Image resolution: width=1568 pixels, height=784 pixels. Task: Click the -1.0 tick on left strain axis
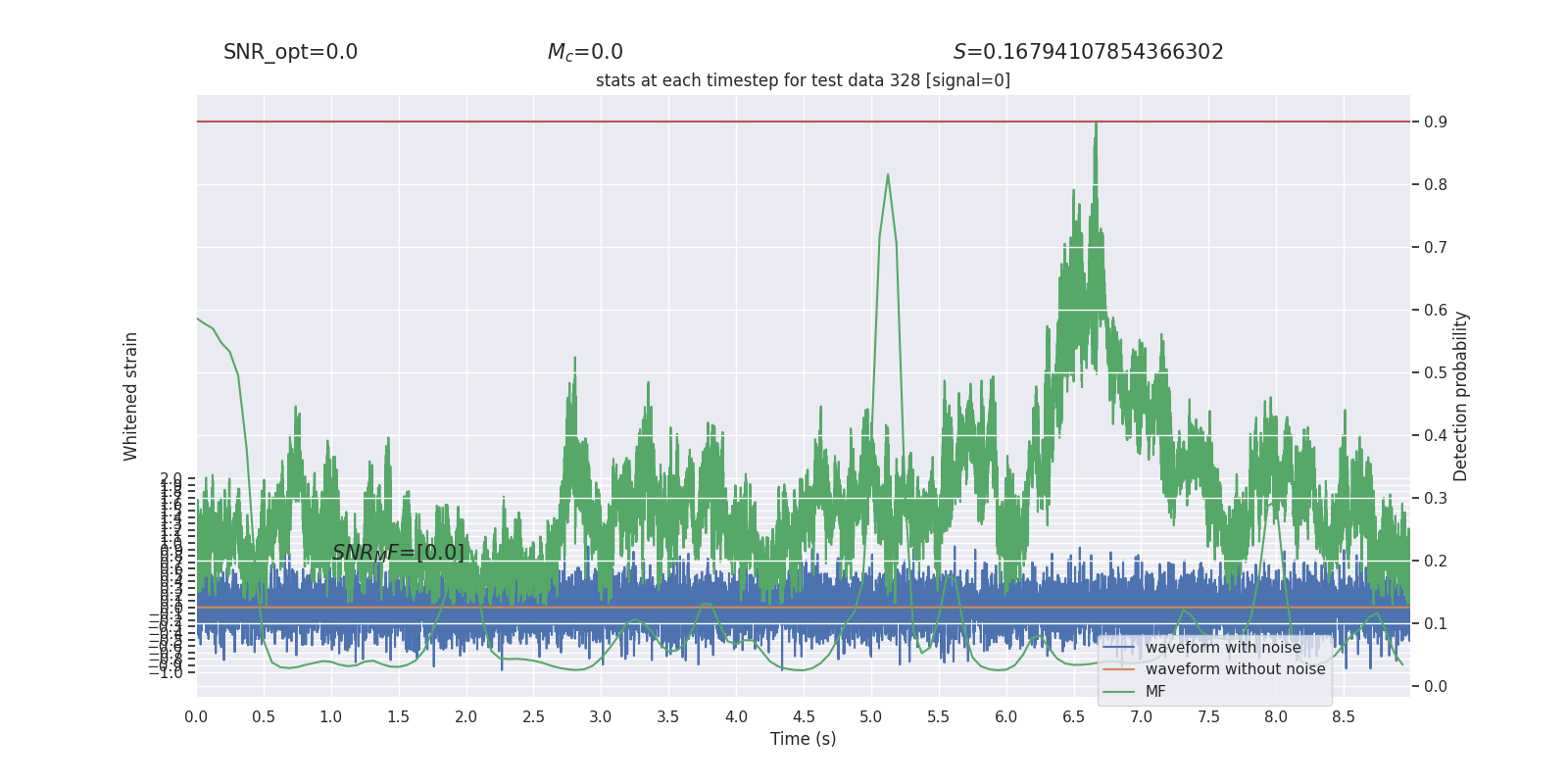pos(166,673)
